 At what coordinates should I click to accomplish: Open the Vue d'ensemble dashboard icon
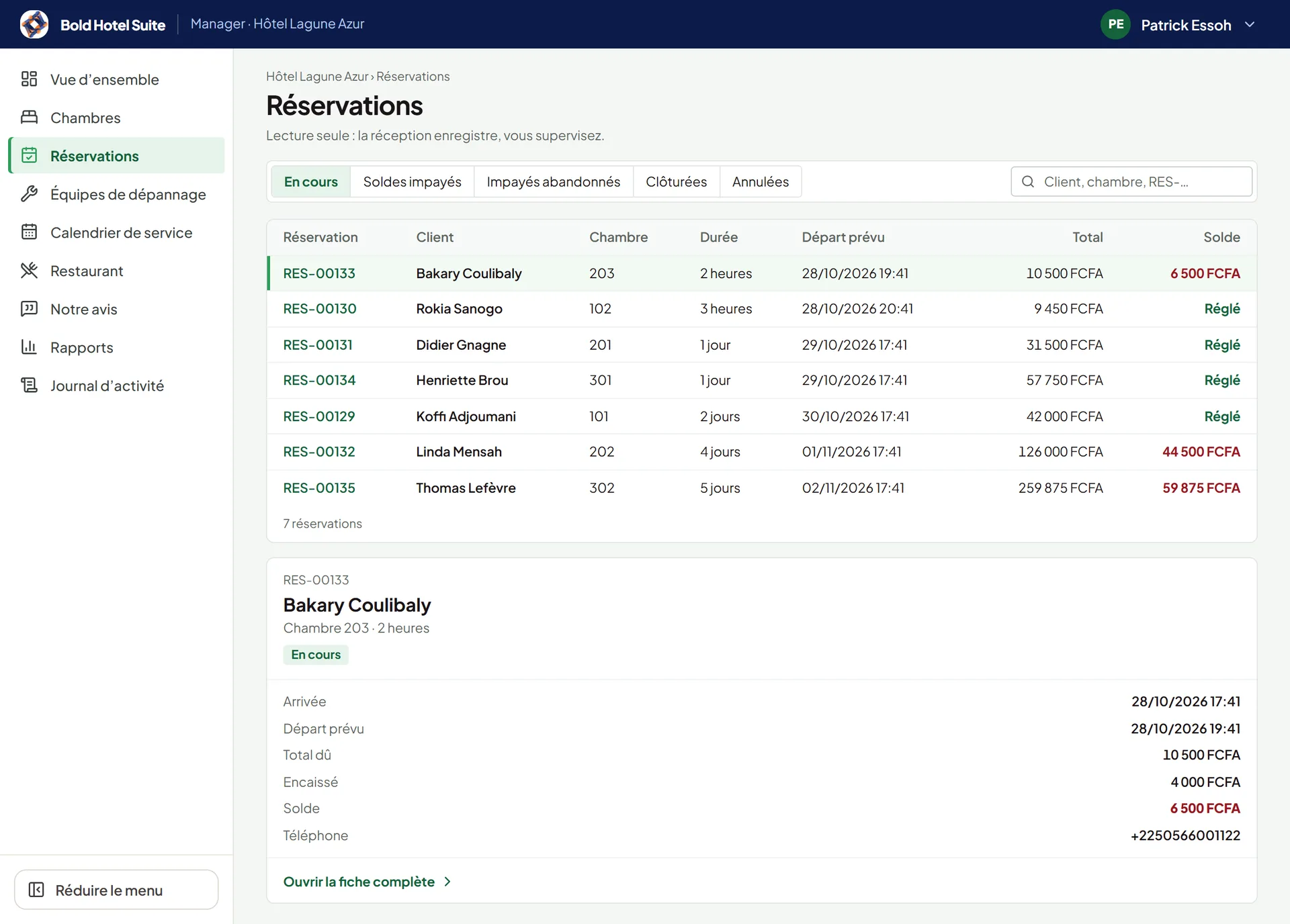point(29,79)
